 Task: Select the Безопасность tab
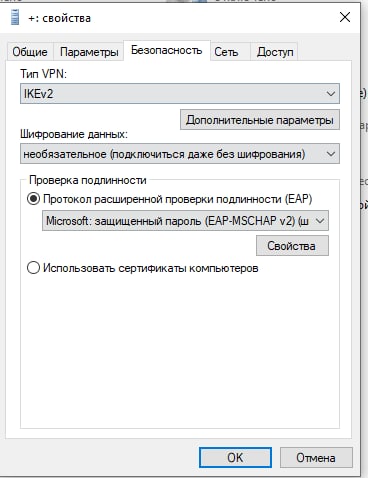point(167,50)
